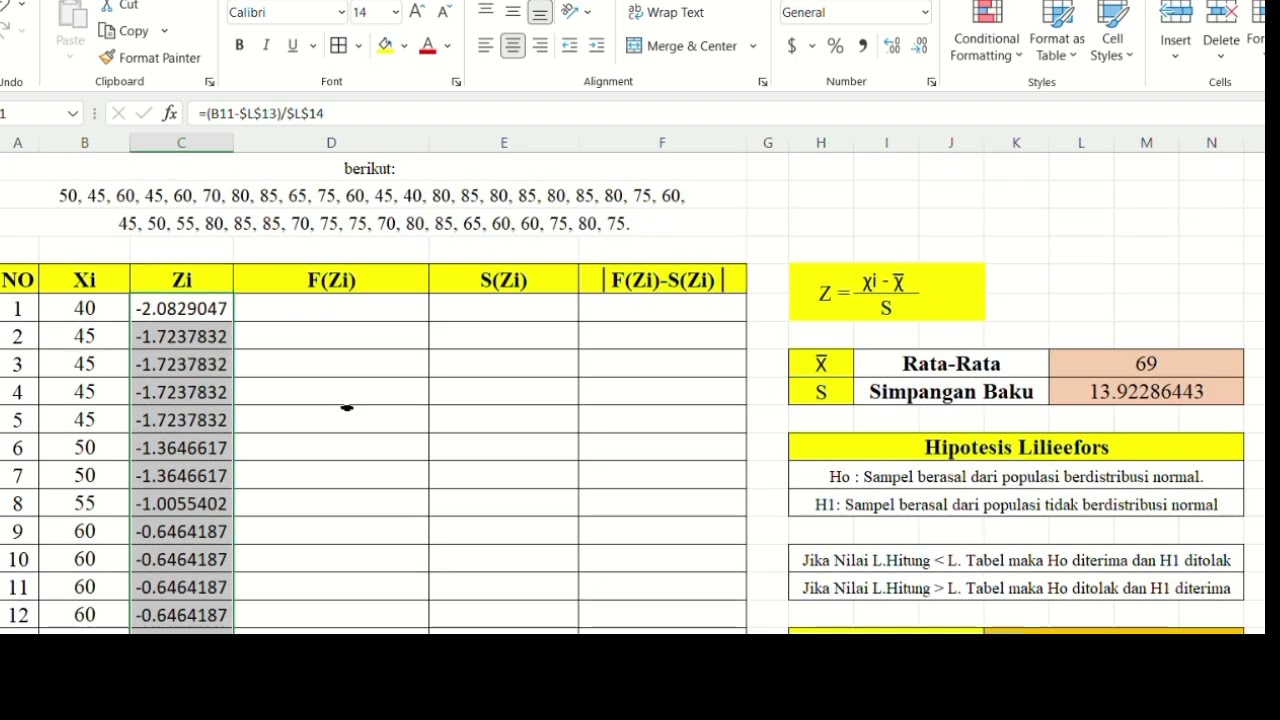Open borders dropdown arrow
The width and height of the screenshot is (1280, 720).
click(358, 46)
